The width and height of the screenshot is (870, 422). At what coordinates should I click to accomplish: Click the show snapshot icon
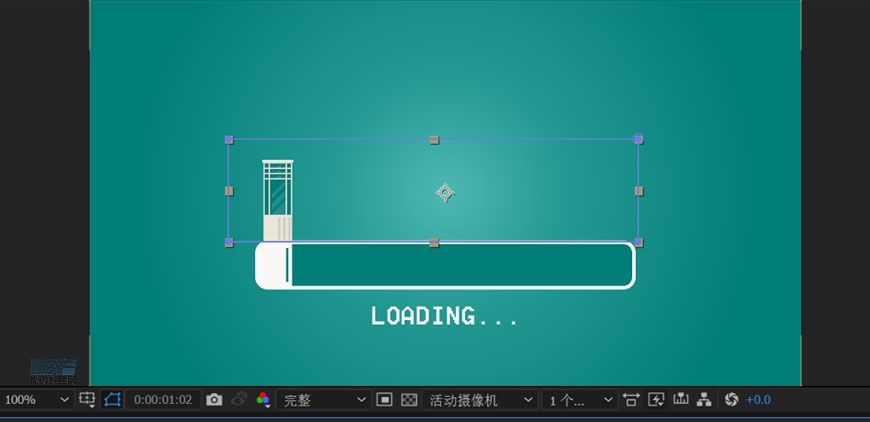tap(239, 399)
